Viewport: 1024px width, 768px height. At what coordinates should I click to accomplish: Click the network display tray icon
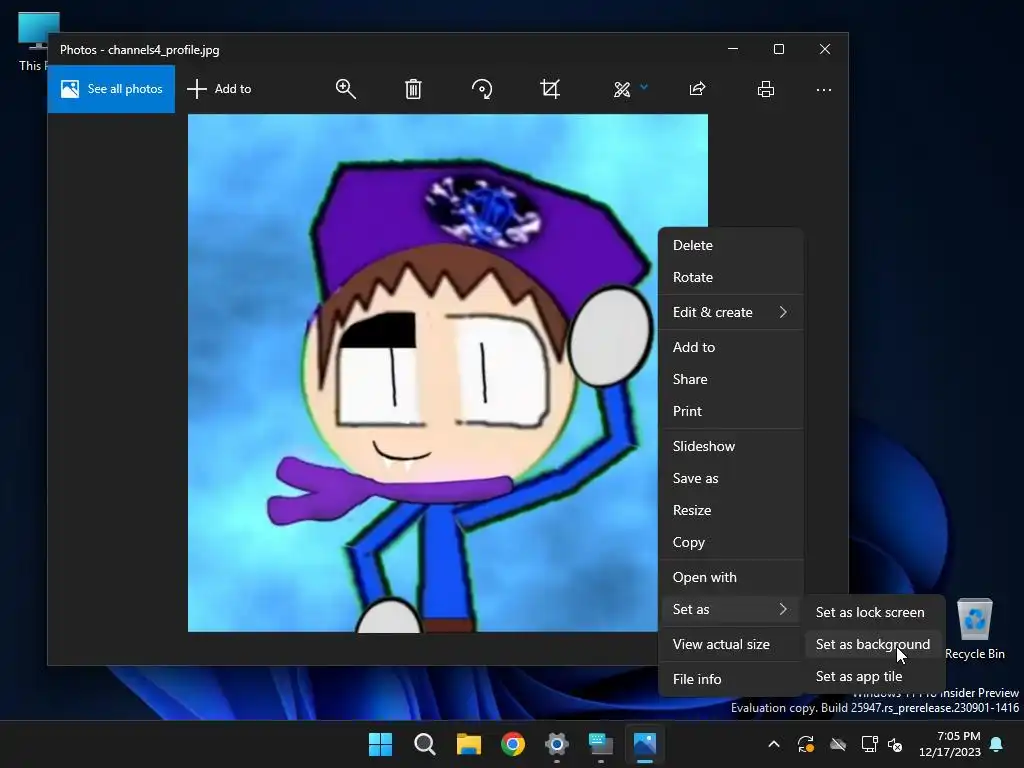[869, 744]
